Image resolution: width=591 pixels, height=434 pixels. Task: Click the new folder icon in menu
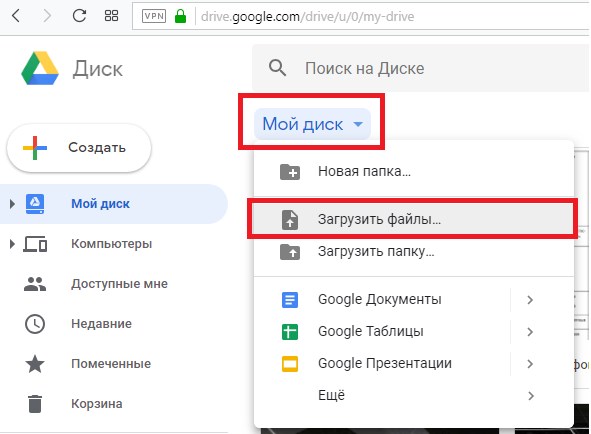click(290, 172)
